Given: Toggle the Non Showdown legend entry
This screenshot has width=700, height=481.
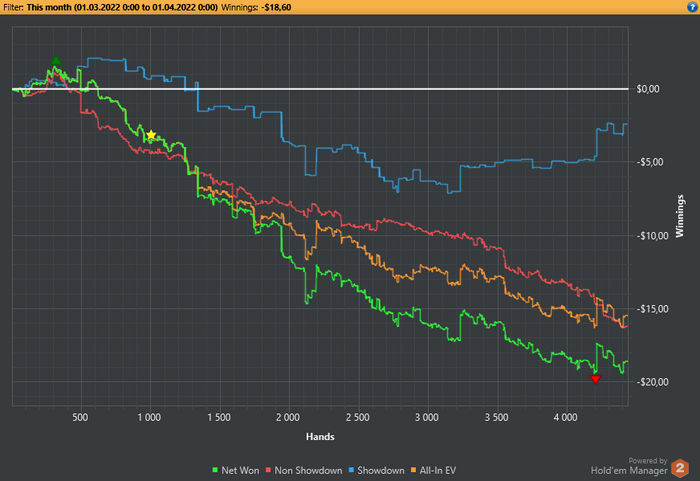Looking at the screenshot, I should point(304,470).
